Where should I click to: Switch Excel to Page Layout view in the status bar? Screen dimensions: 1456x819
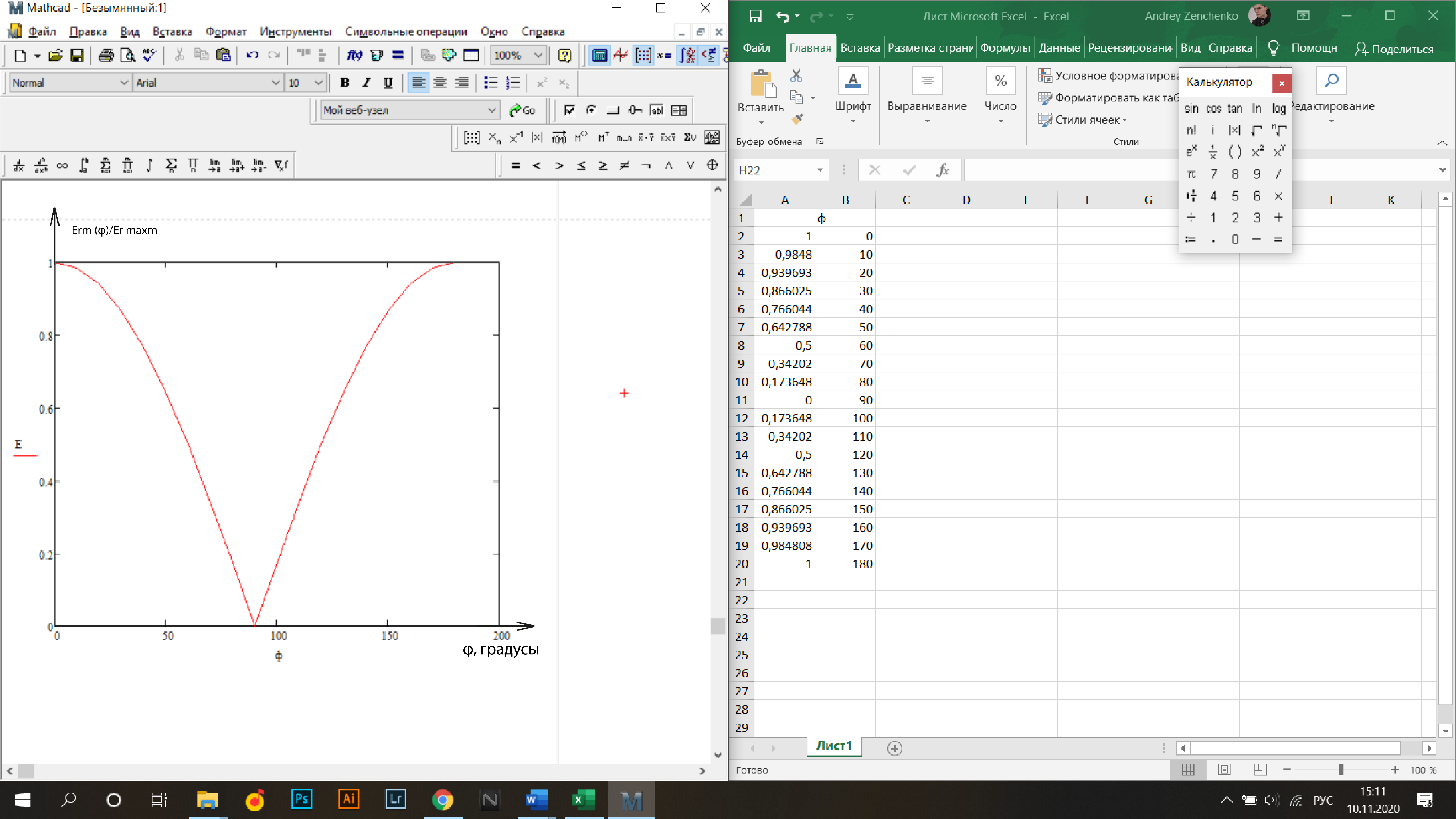point(1224,769)
